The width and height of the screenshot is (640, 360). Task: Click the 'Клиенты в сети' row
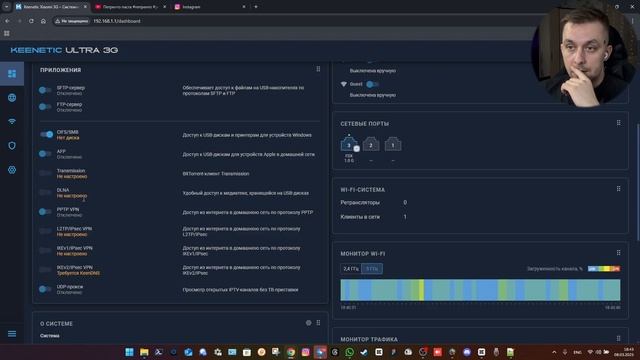[x=373, y=217]
